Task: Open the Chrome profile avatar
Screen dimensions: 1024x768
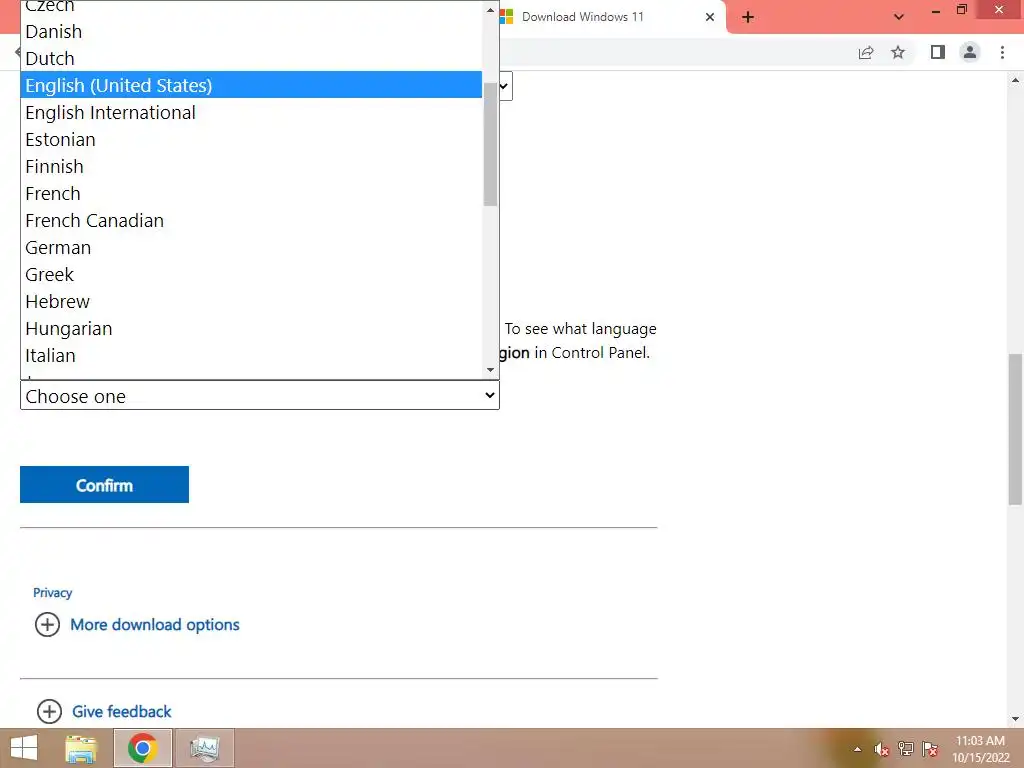Action: pyautogui.click(x=970, y=52)
